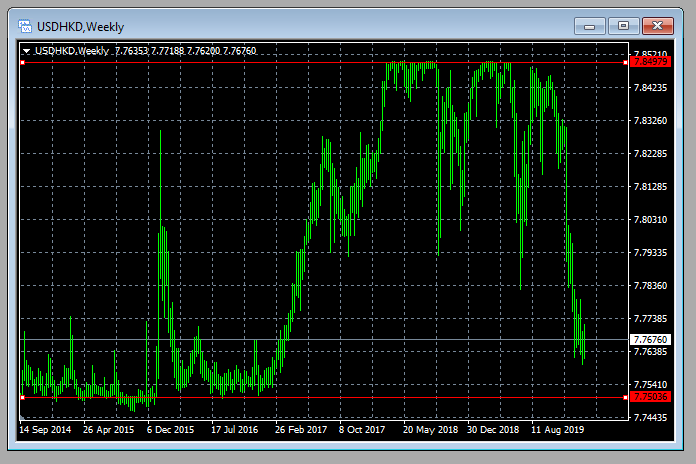Click the red 7.75036 price label
Image resolution: width=696 pixels, height=464 pixels.
(650, 397)
